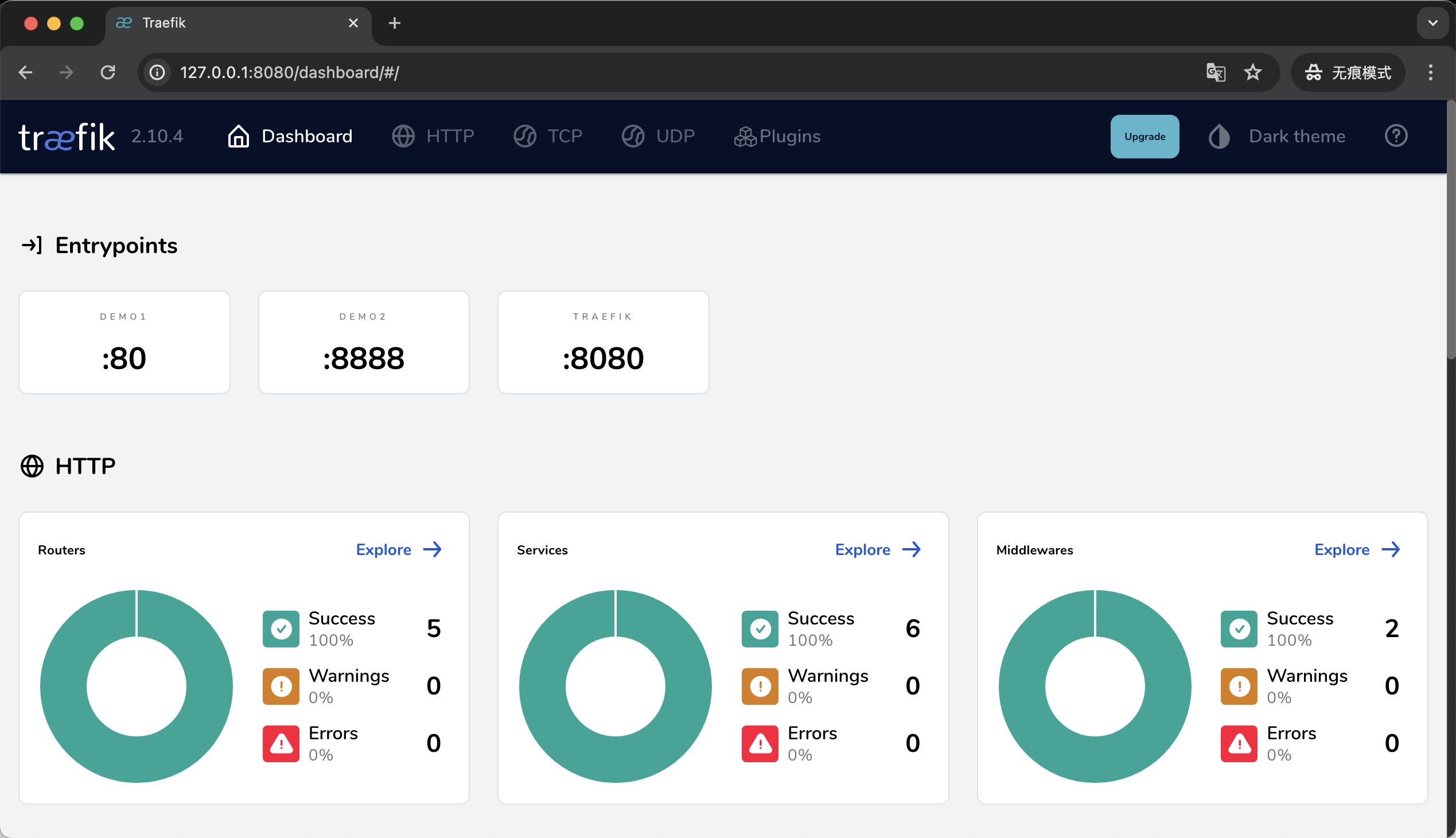Toggle Dark theme mode
Screen dimensions: 1456x838
click(1218, 136)
